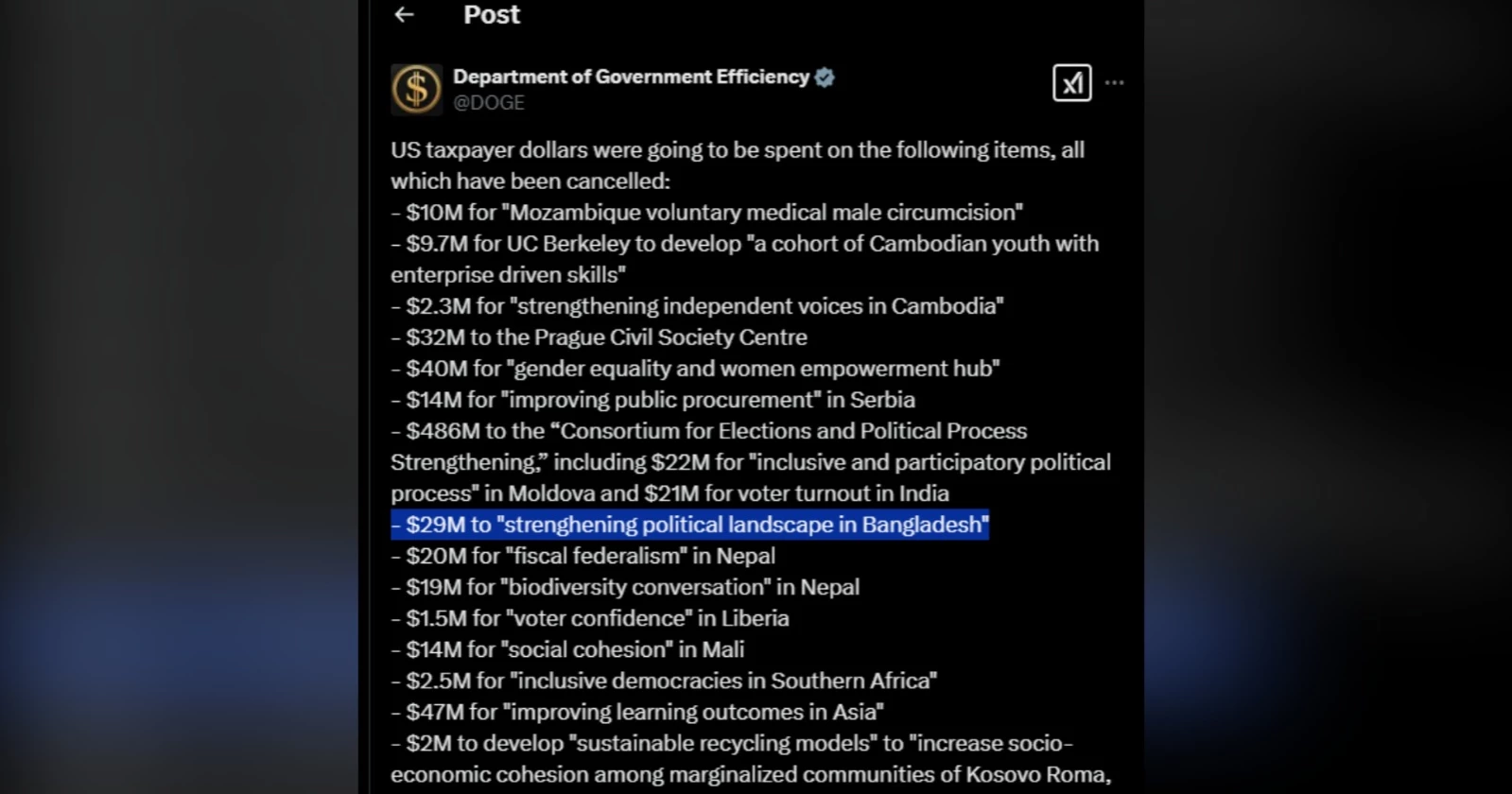Click the inclusive democracies Southern Africa line
The width and height of the screenshot is (1512, 794).
pyautogui.click(x=664, y=681)
